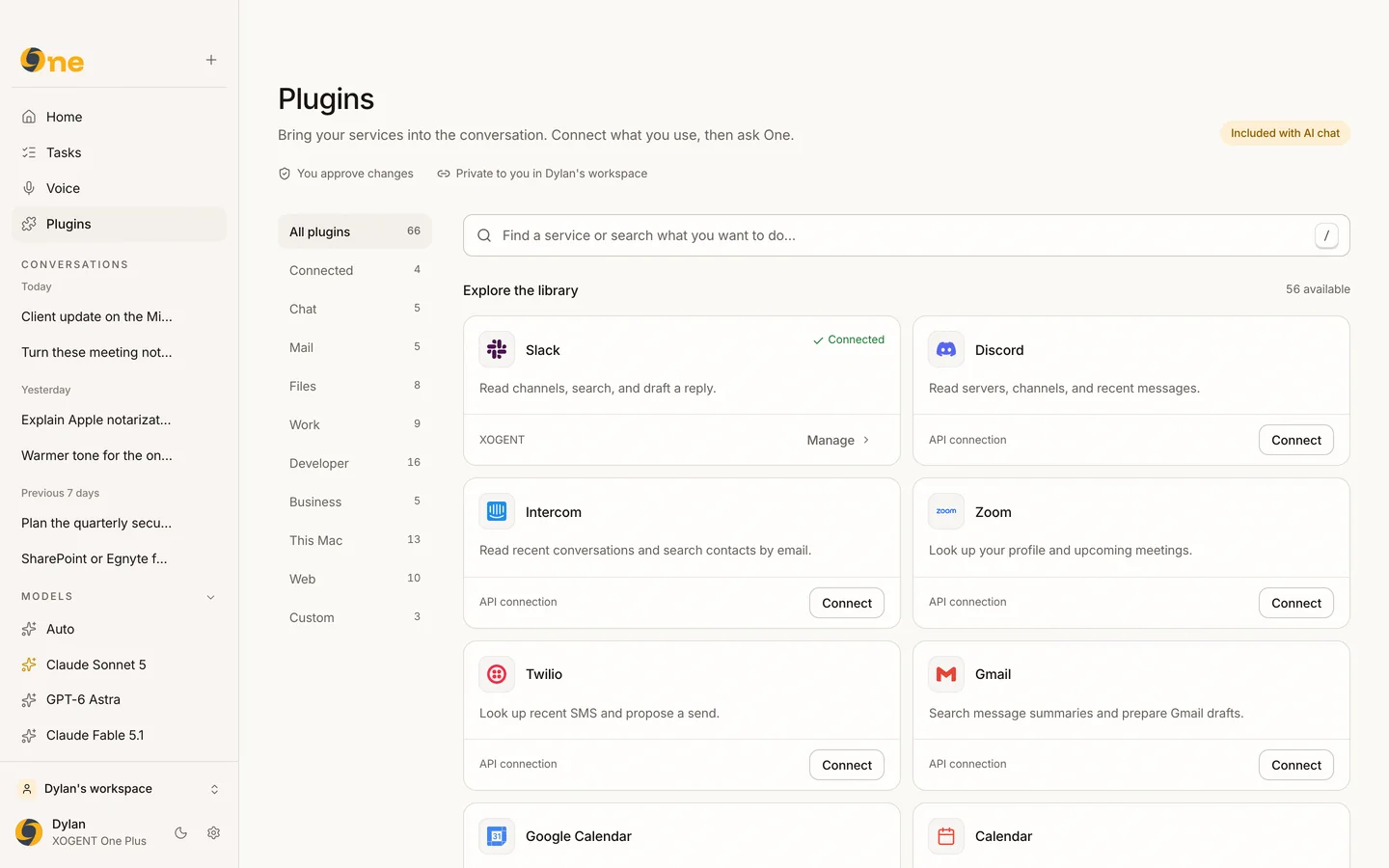The image size is (1389, 868).
Task: Open conversation Warmer tone for the on...
Action: (x=96, y=455)
